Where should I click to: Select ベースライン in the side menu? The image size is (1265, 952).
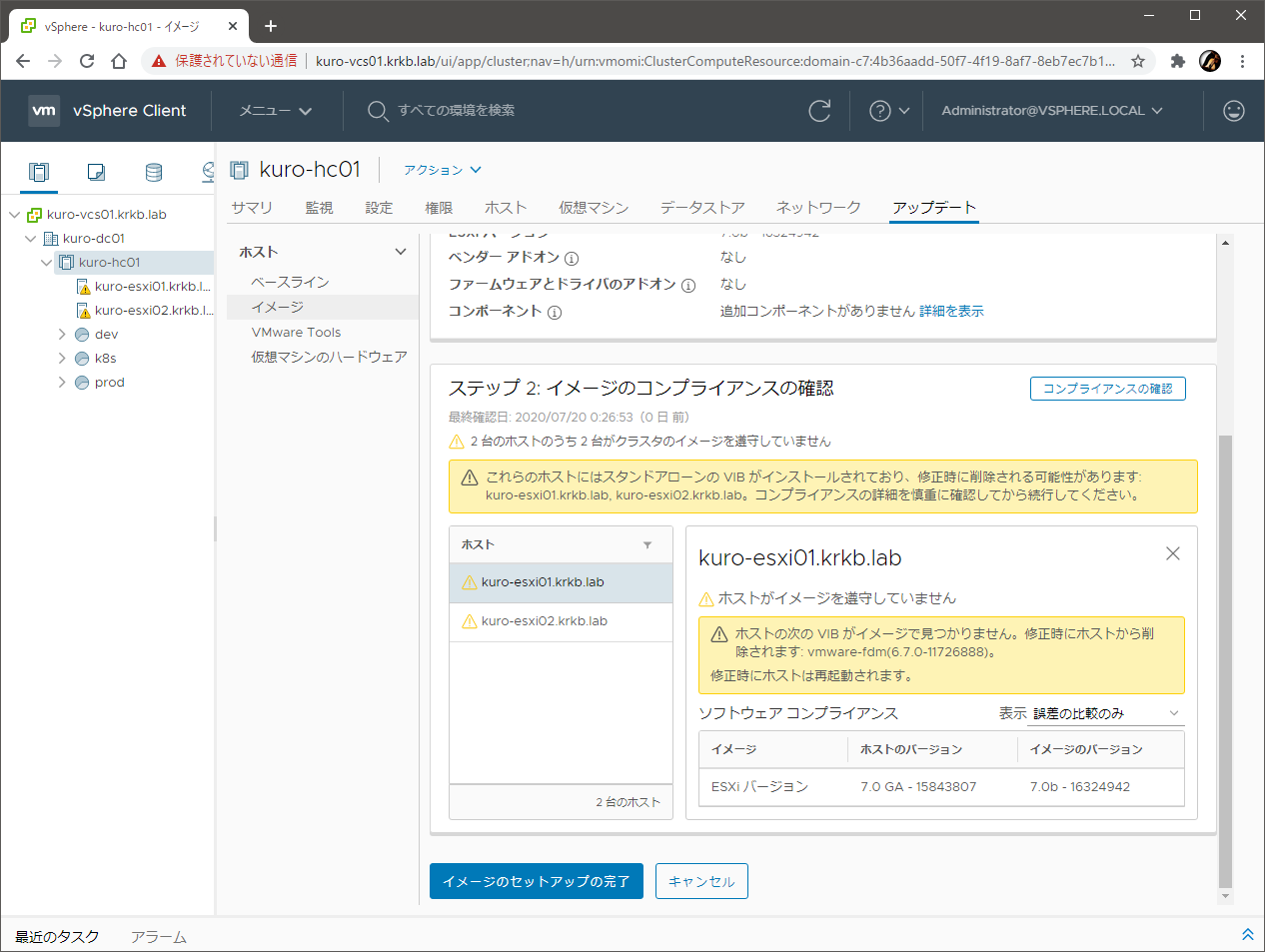[290, 282]
